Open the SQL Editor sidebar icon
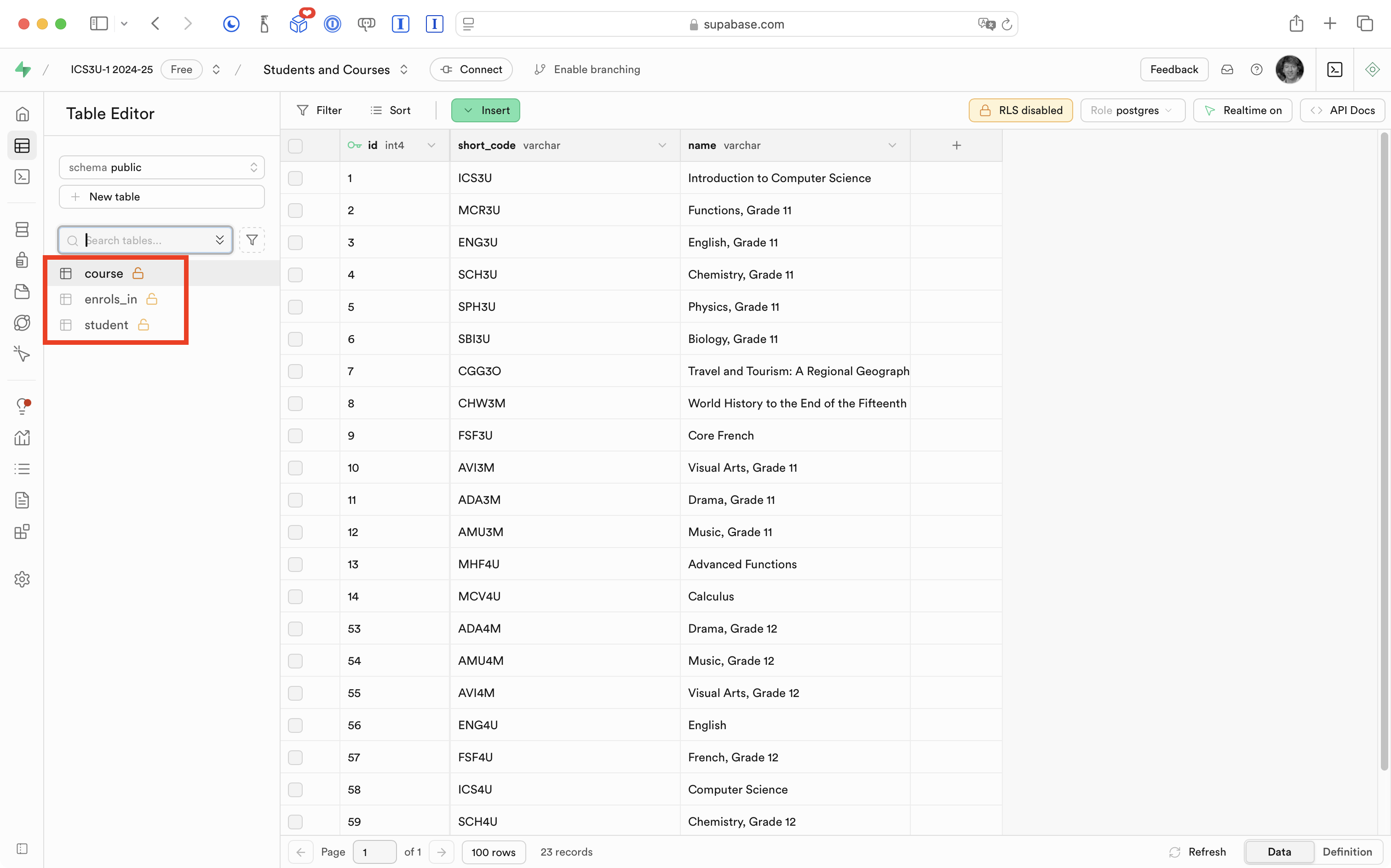 [22, 177]
